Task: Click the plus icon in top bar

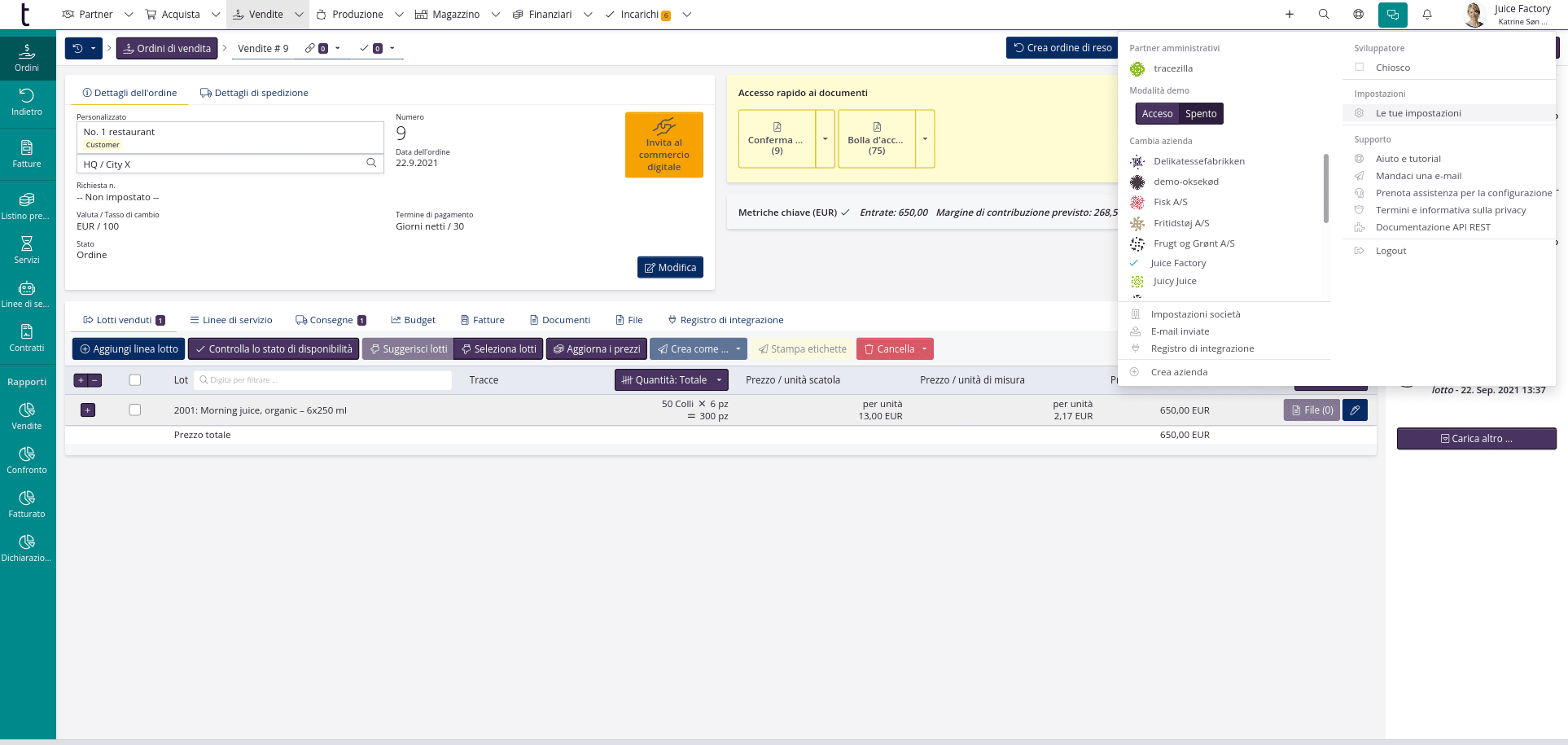Action: tap(1290, 14)
